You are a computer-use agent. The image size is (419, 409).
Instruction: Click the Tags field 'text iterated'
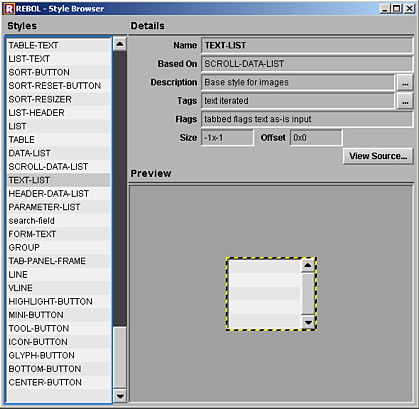[298, 101]
